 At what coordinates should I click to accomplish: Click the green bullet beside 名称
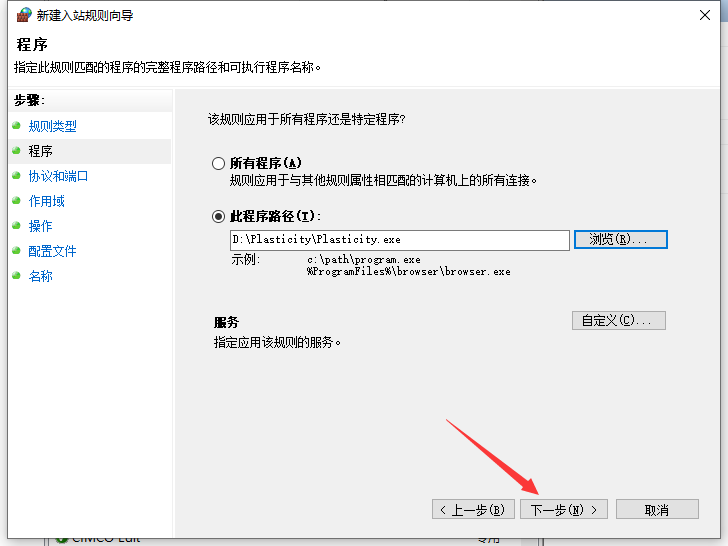point(16,276)
